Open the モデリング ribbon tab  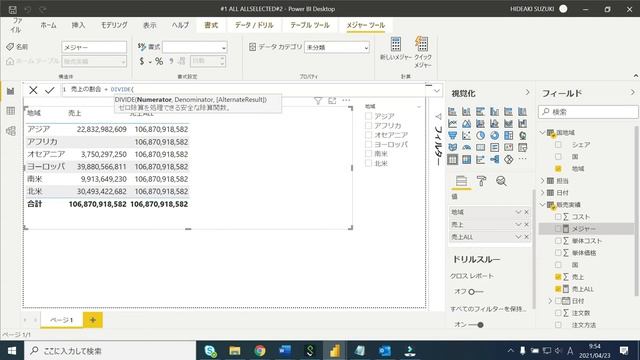click(114, 25)
